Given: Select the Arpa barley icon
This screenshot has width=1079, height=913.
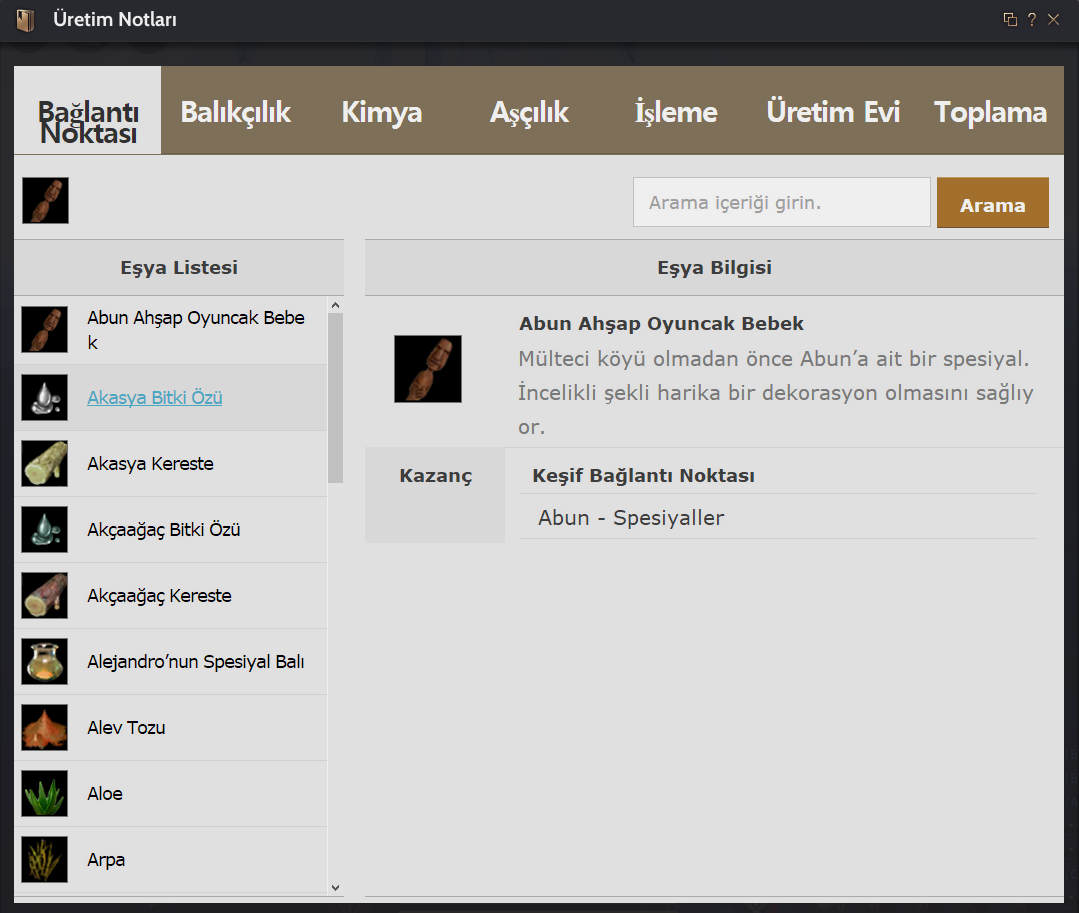Looking at the screenshot, I should (x=45, y=860).
